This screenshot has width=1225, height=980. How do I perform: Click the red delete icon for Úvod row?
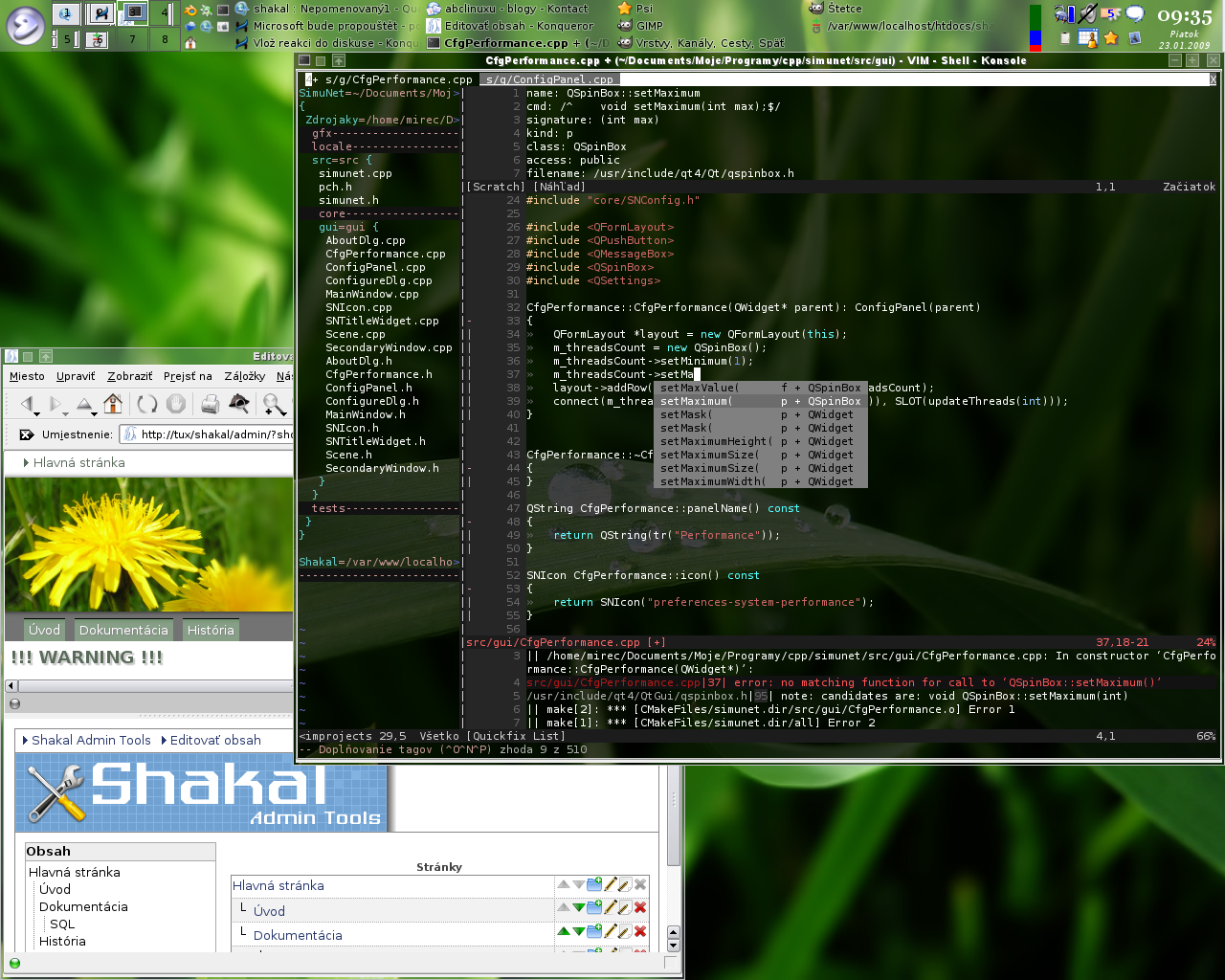640,907
